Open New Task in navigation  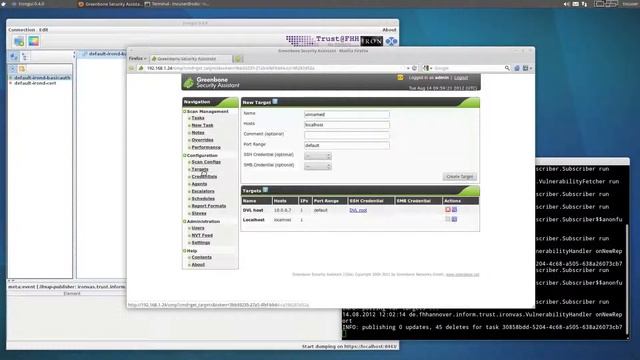pos(202,125)
